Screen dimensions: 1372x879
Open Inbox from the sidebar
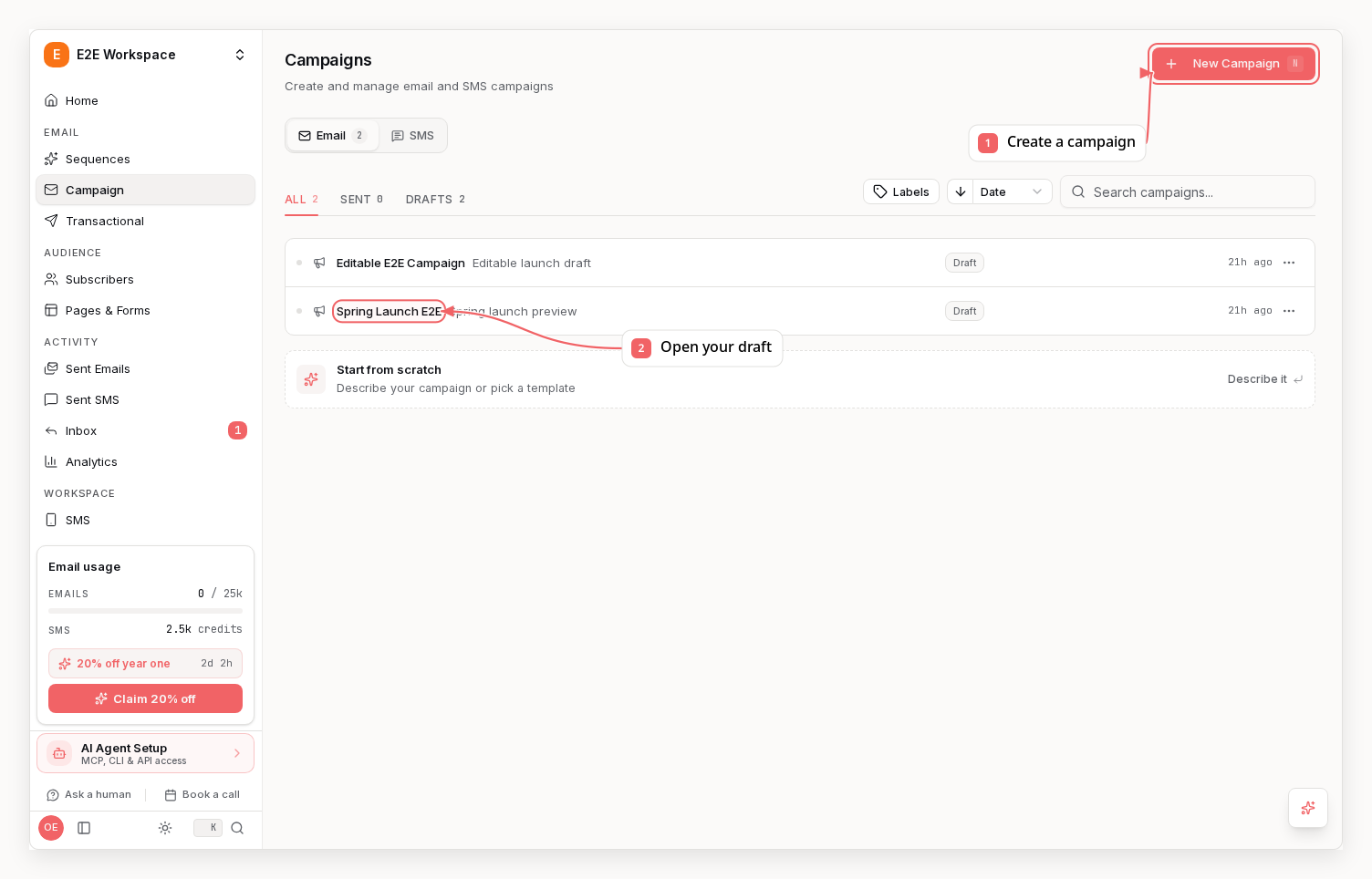tap(145, 430)
